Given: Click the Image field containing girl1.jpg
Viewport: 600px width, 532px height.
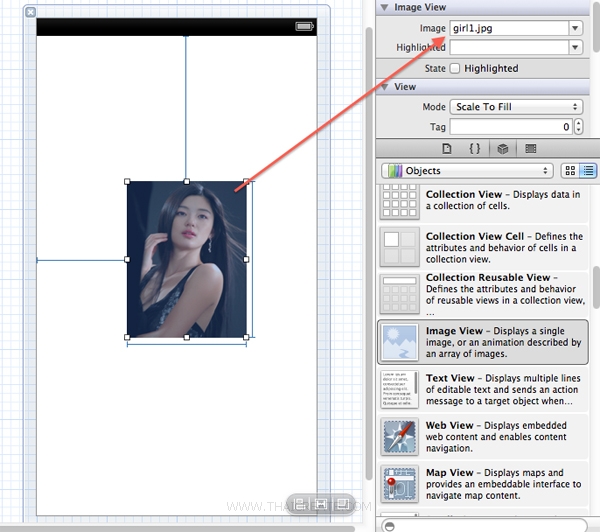Looking at the screenshot, I should [509, 28].
